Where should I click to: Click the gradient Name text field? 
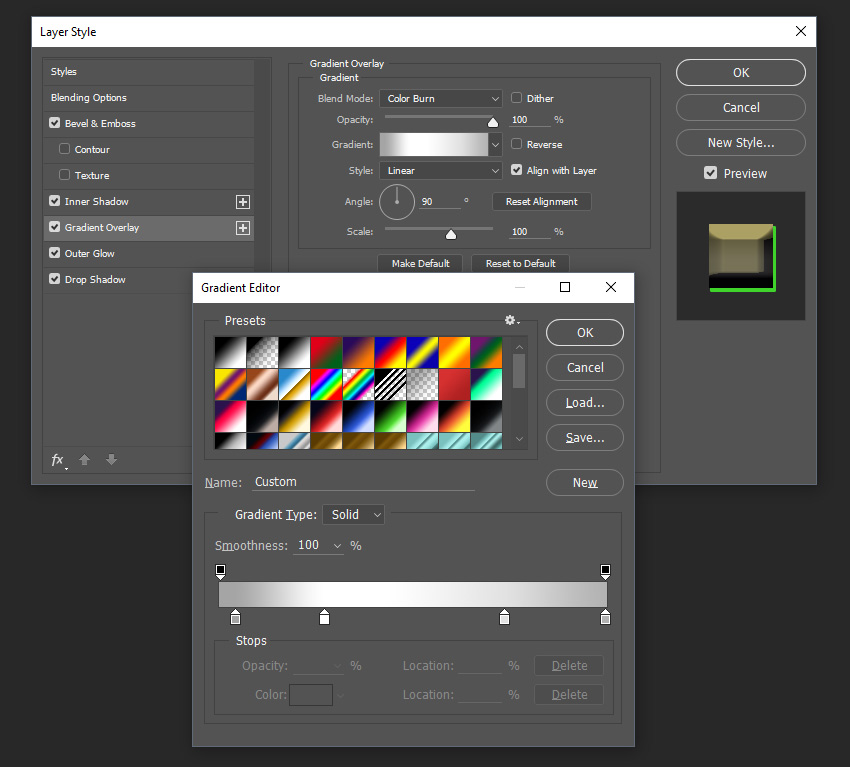tap(362, 482)
